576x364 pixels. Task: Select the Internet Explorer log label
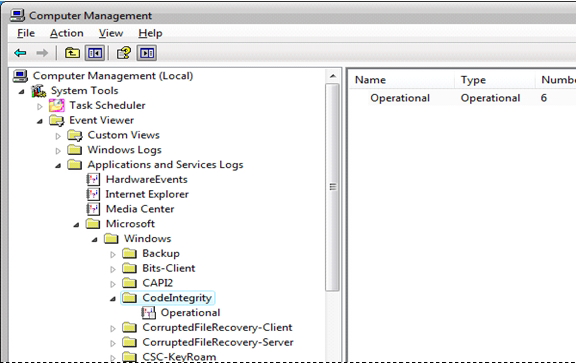pos(147,194)
